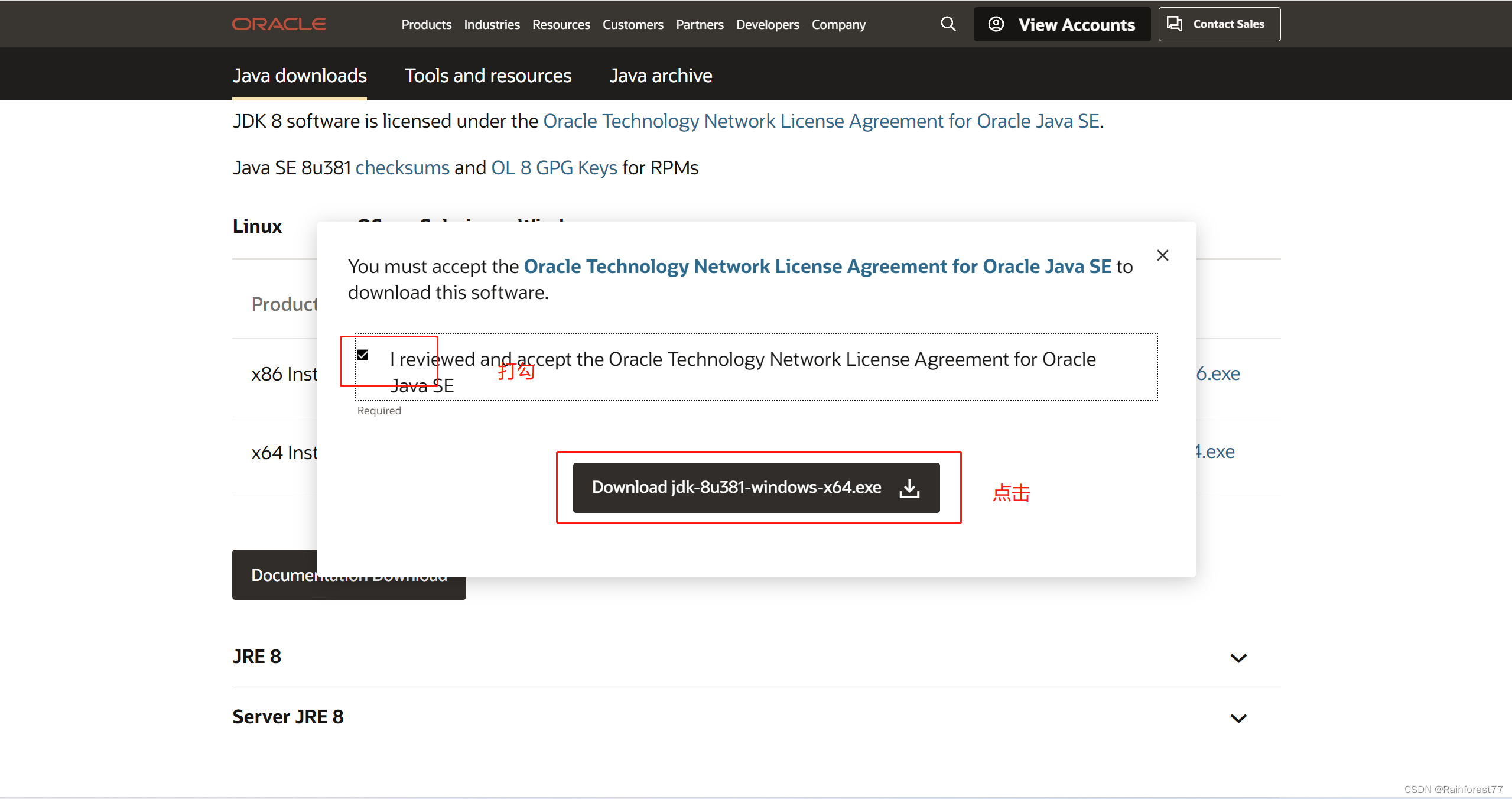
Task: Switch to Java archive tab
Action: click(661, 76)
